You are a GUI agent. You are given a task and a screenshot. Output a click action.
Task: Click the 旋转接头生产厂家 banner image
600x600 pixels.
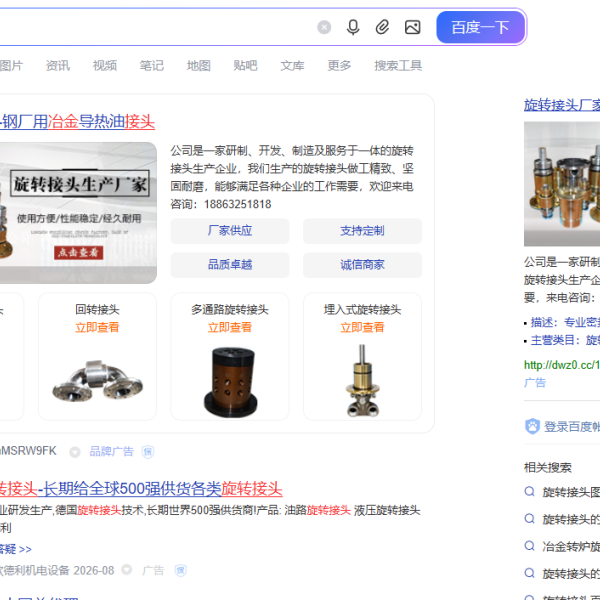[78, 213]
